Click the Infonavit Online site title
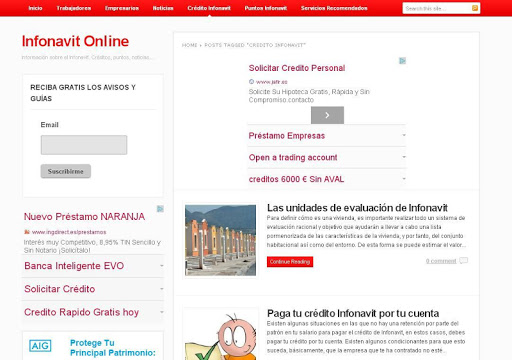Viewport: 512px width, 360px height. [x=75, y=41]
